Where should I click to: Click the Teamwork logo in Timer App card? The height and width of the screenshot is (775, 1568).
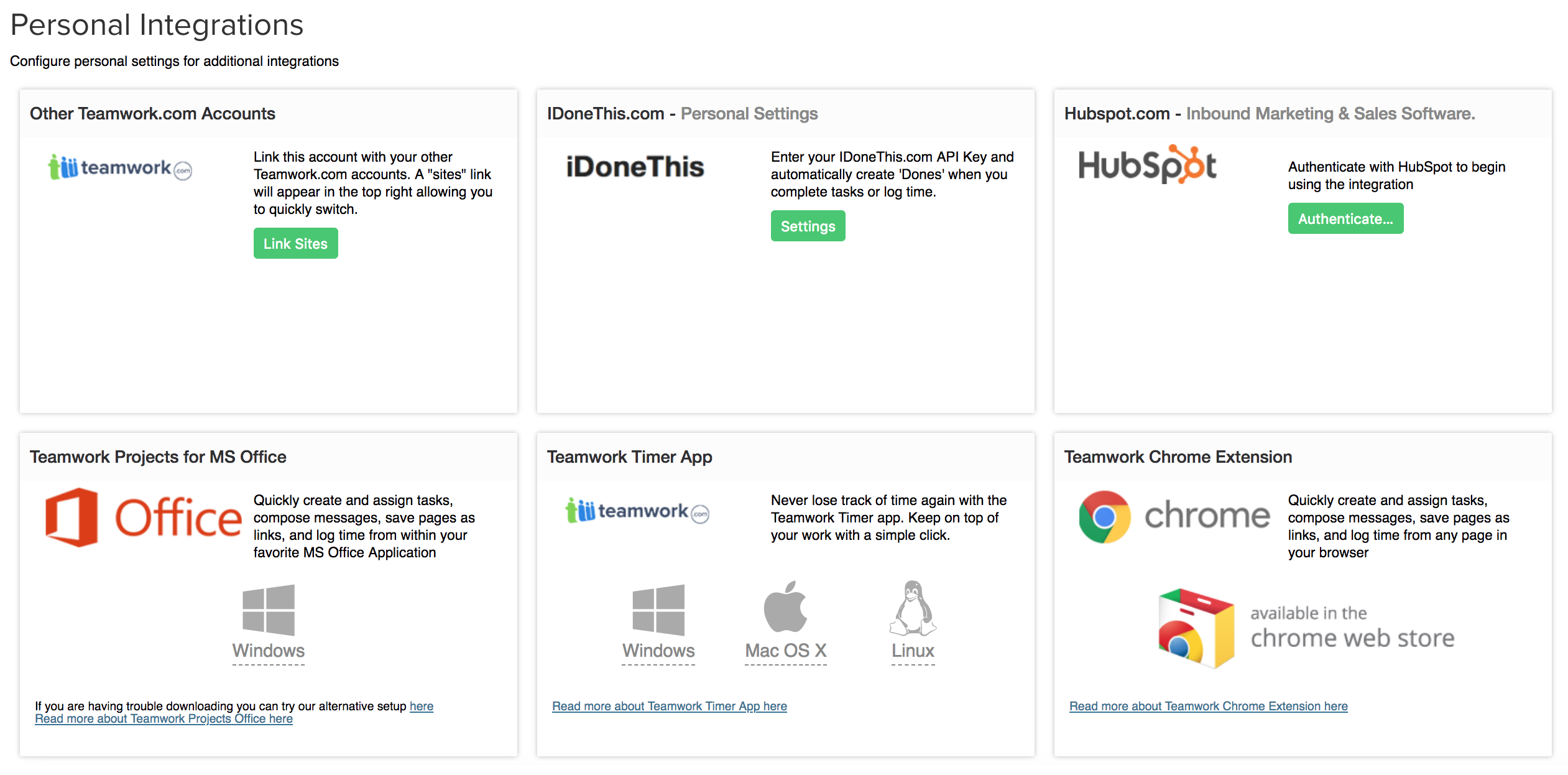637,511
